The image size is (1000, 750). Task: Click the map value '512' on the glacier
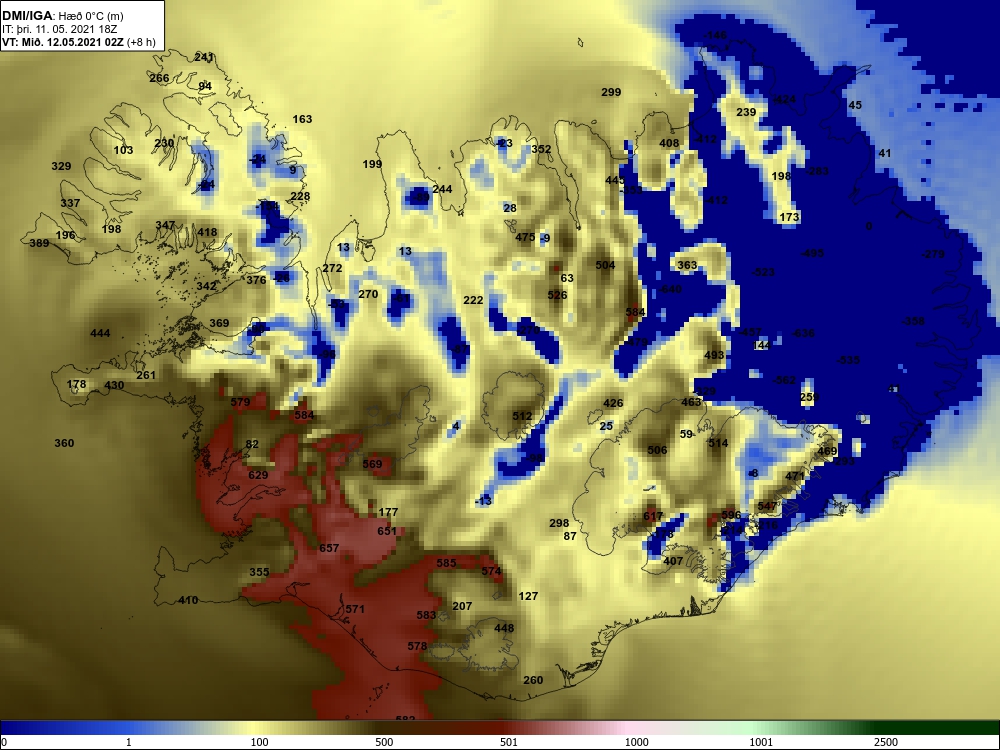point(522,416)
